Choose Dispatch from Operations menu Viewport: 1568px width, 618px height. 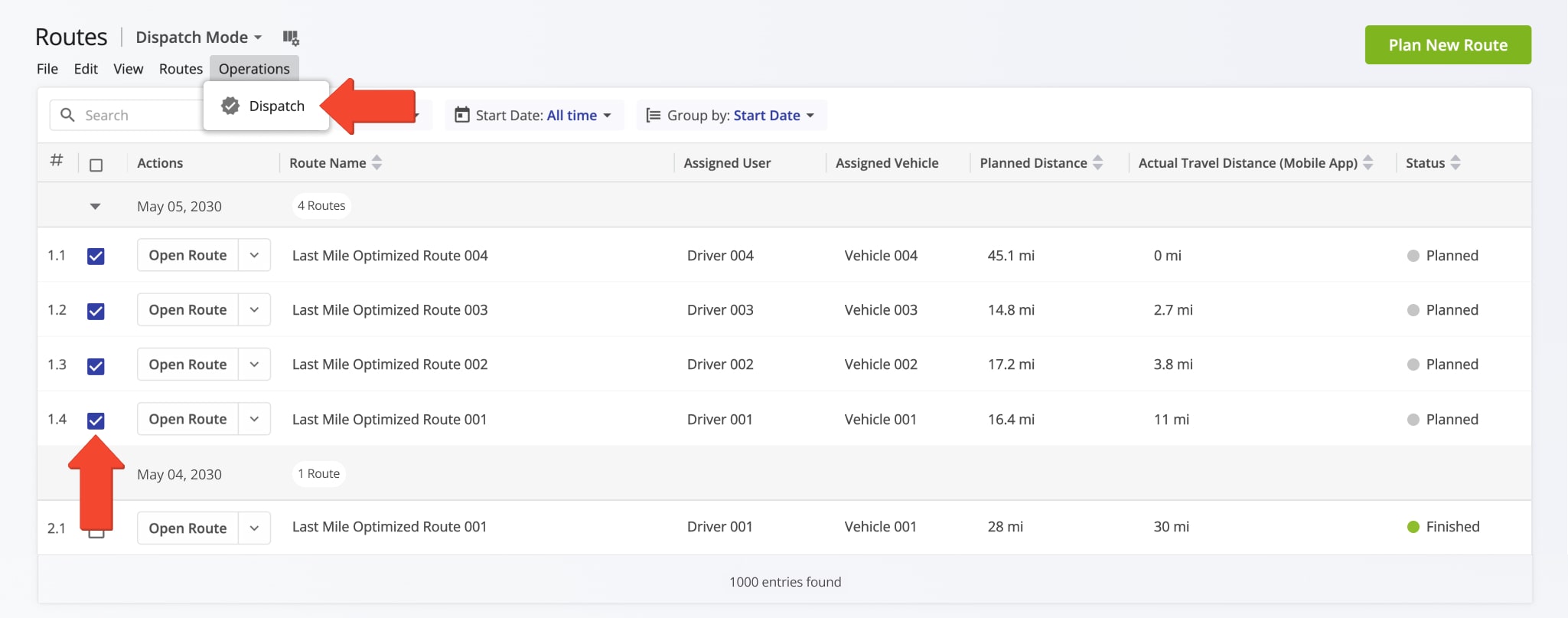click(266, 106)
